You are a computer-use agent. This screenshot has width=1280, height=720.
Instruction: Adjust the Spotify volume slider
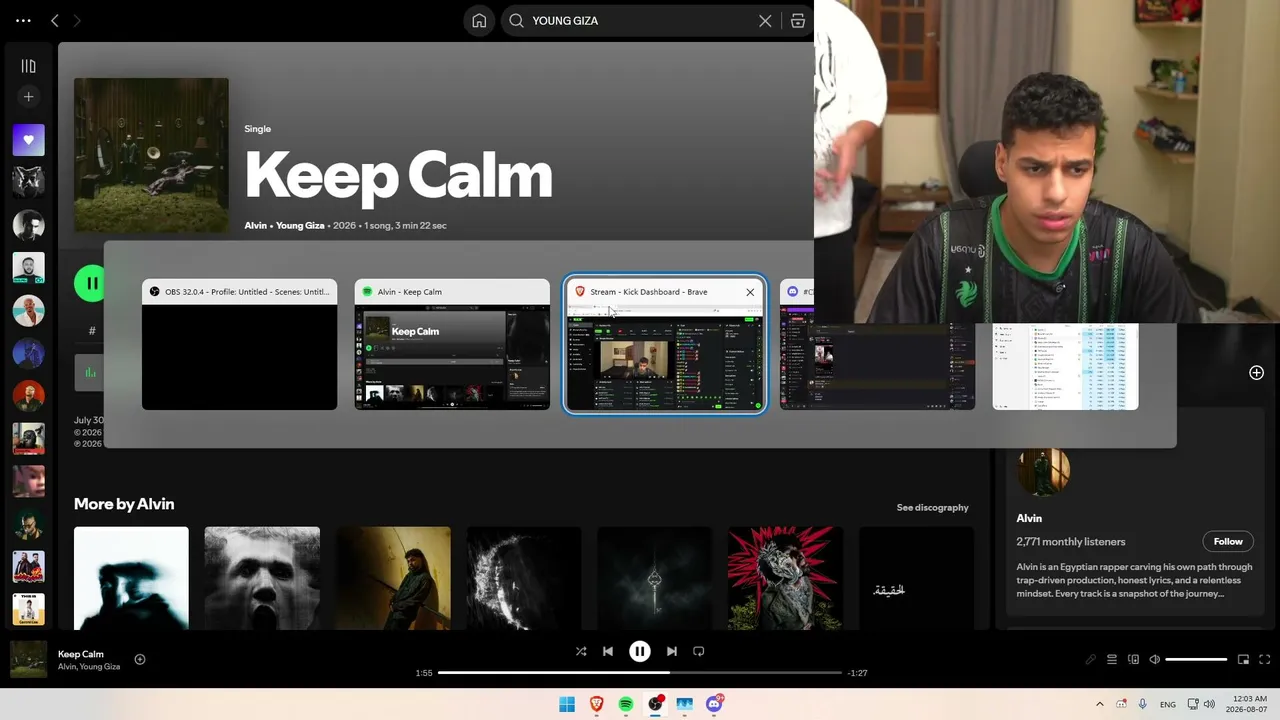(x=1196, y=660)
